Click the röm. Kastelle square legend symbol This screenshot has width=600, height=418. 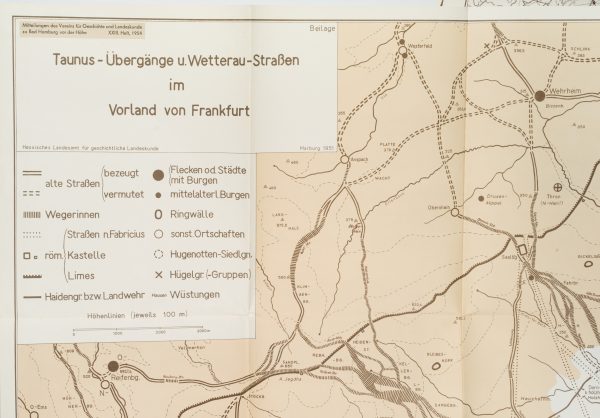coord(25,254)
